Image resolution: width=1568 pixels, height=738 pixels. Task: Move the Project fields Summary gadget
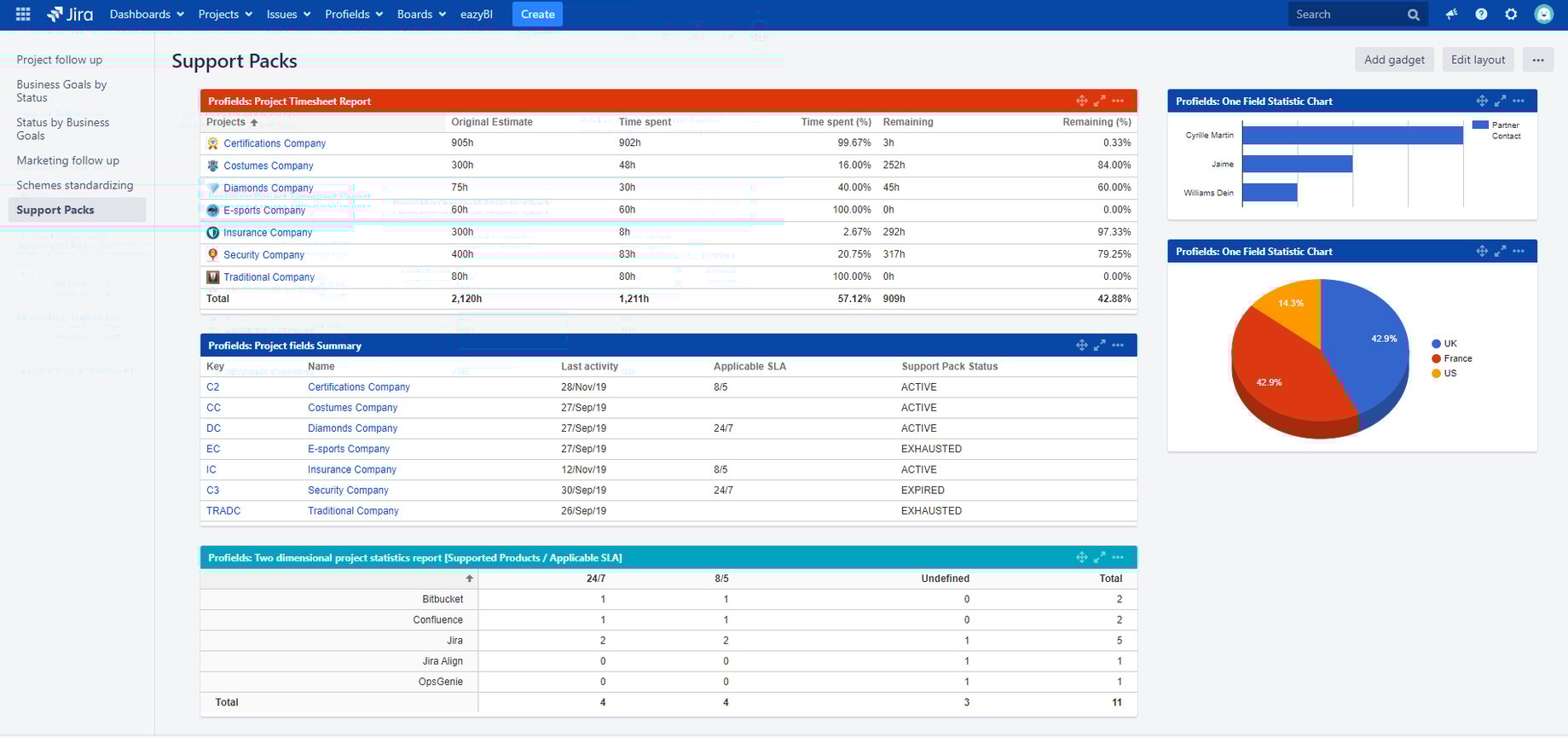1081,345
